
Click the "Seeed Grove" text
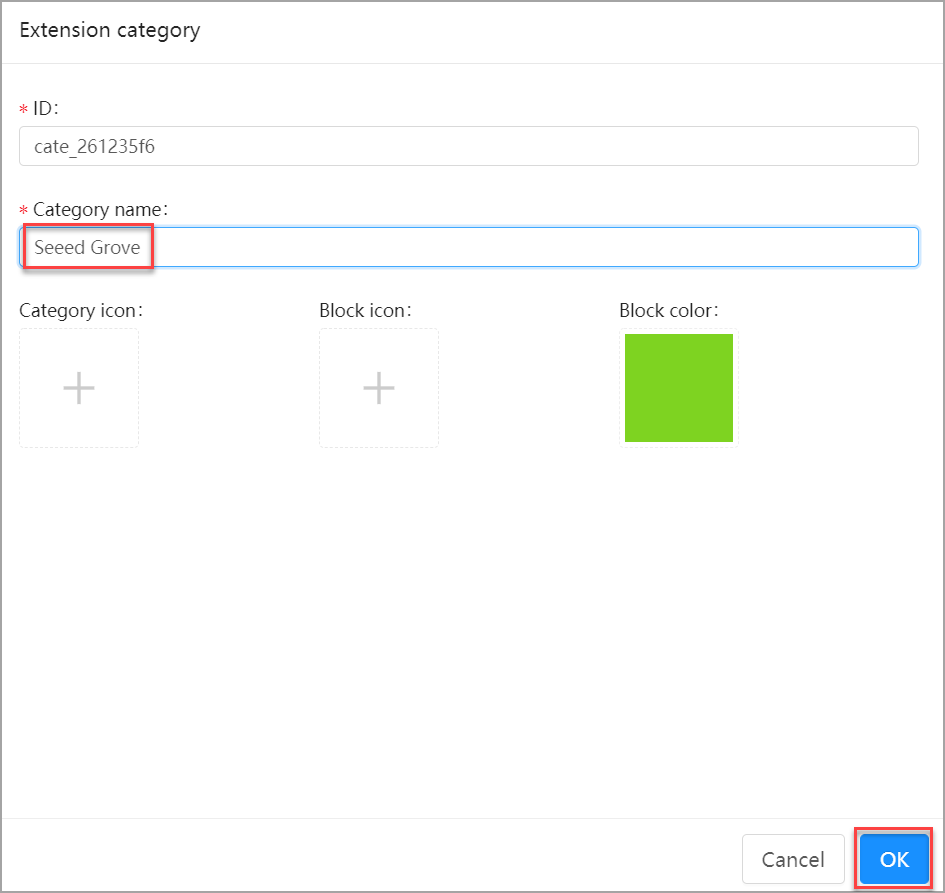(88, 247)
